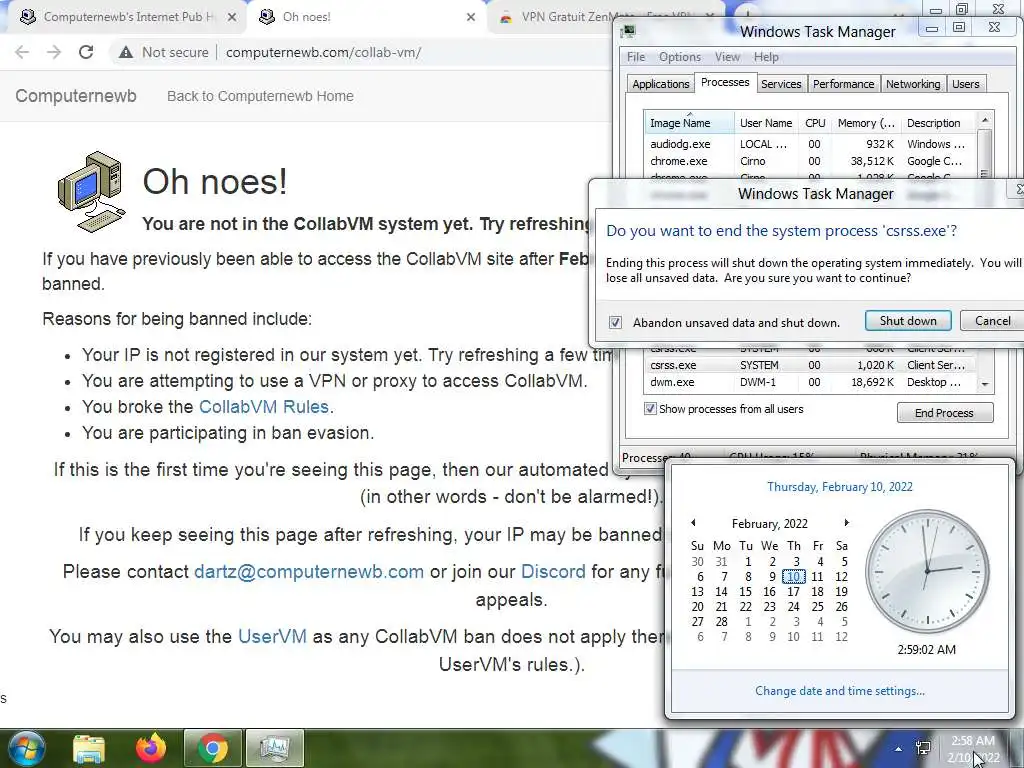Go to previous month in calendar

[694, 523]
